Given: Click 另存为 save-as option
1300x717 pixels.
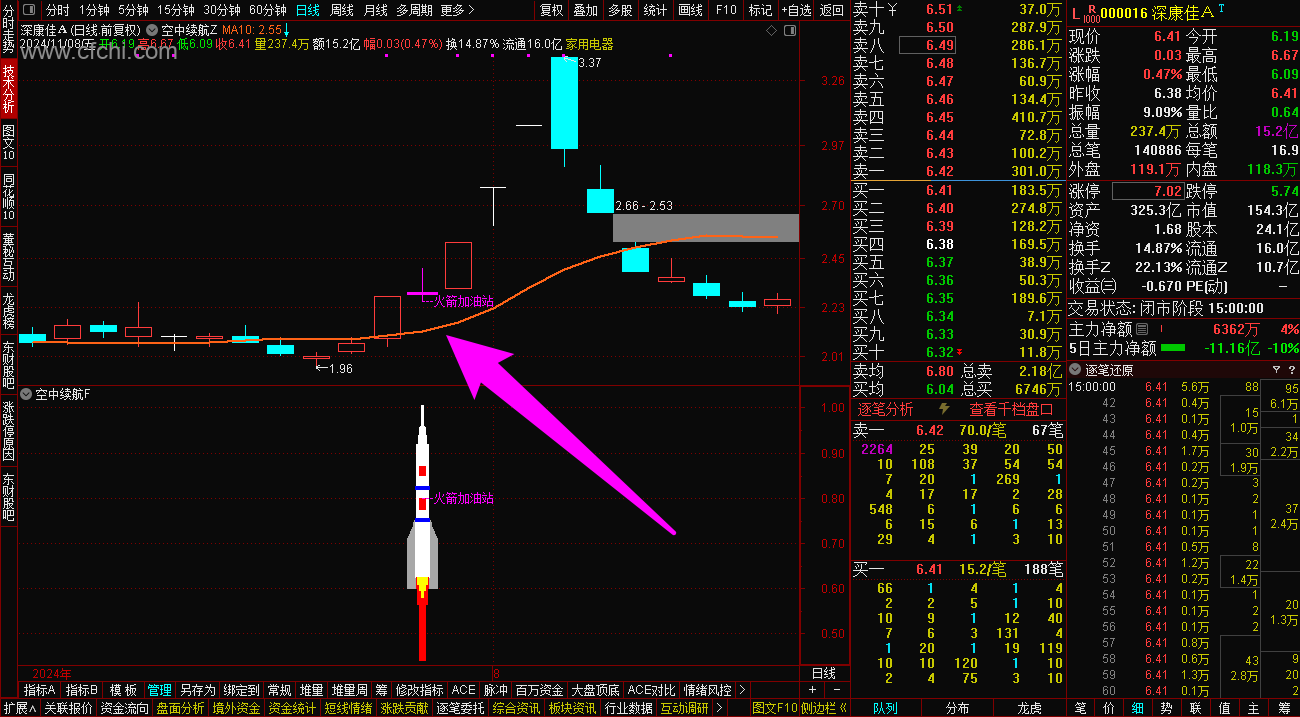Looking at the screenshot, I should tap(197, 690).
